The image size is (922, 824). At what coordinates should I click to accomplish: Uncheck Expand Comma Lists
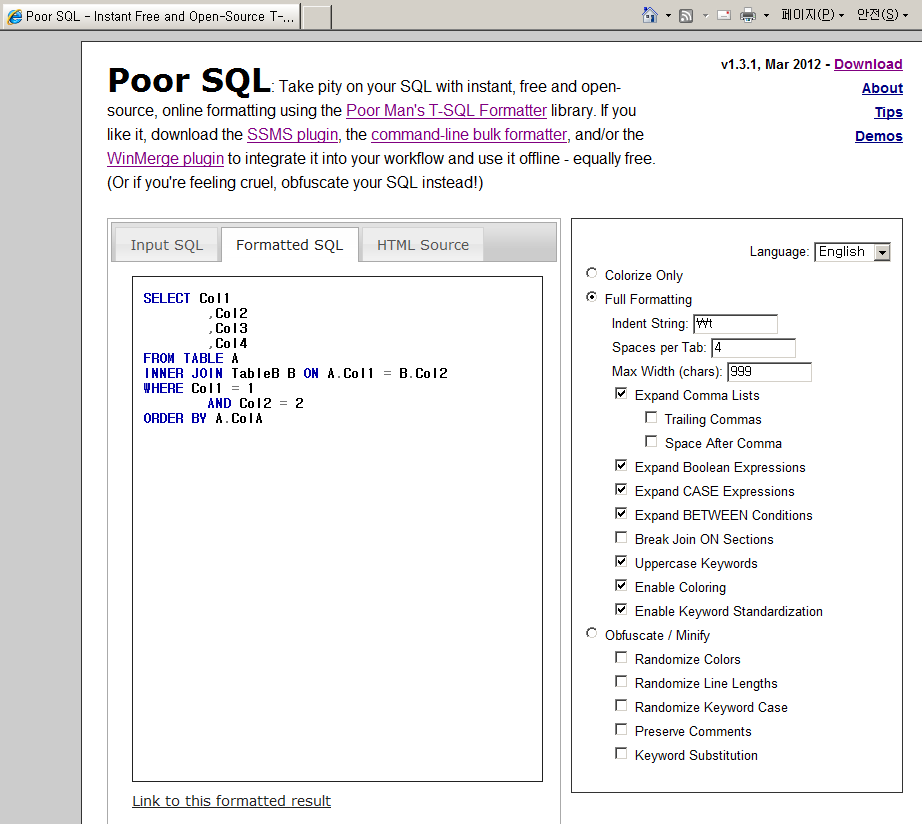pos(621,393)
